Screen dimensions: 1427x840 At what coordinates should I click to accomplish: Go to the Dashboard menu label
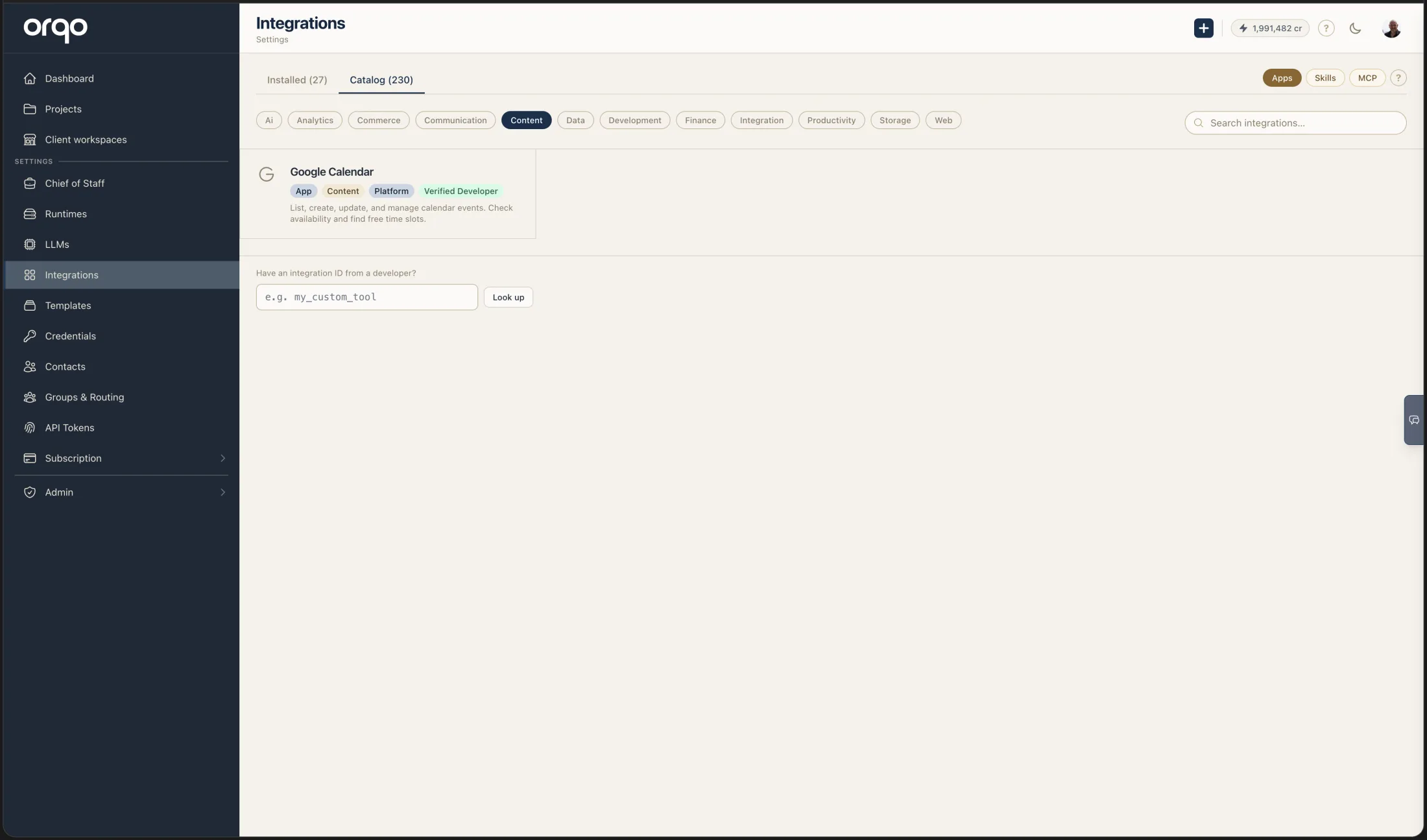(69, 78)
